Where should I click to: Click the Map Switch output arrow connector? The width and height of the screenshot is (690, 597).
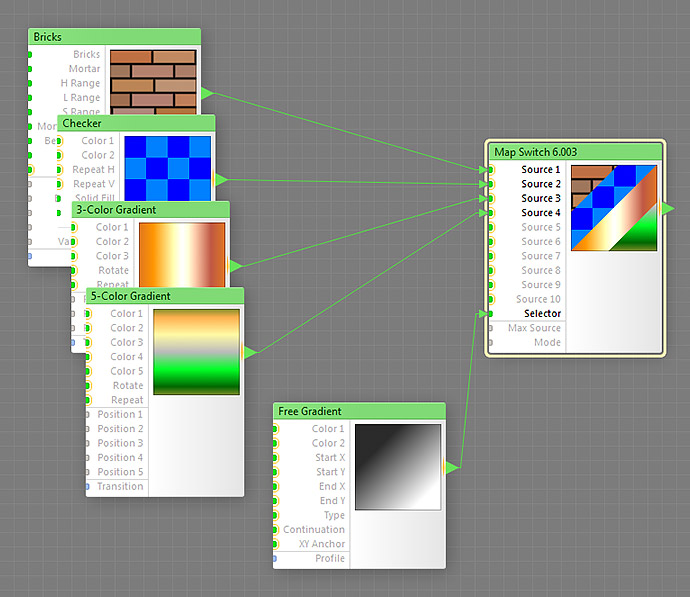(x=669, y=207)
